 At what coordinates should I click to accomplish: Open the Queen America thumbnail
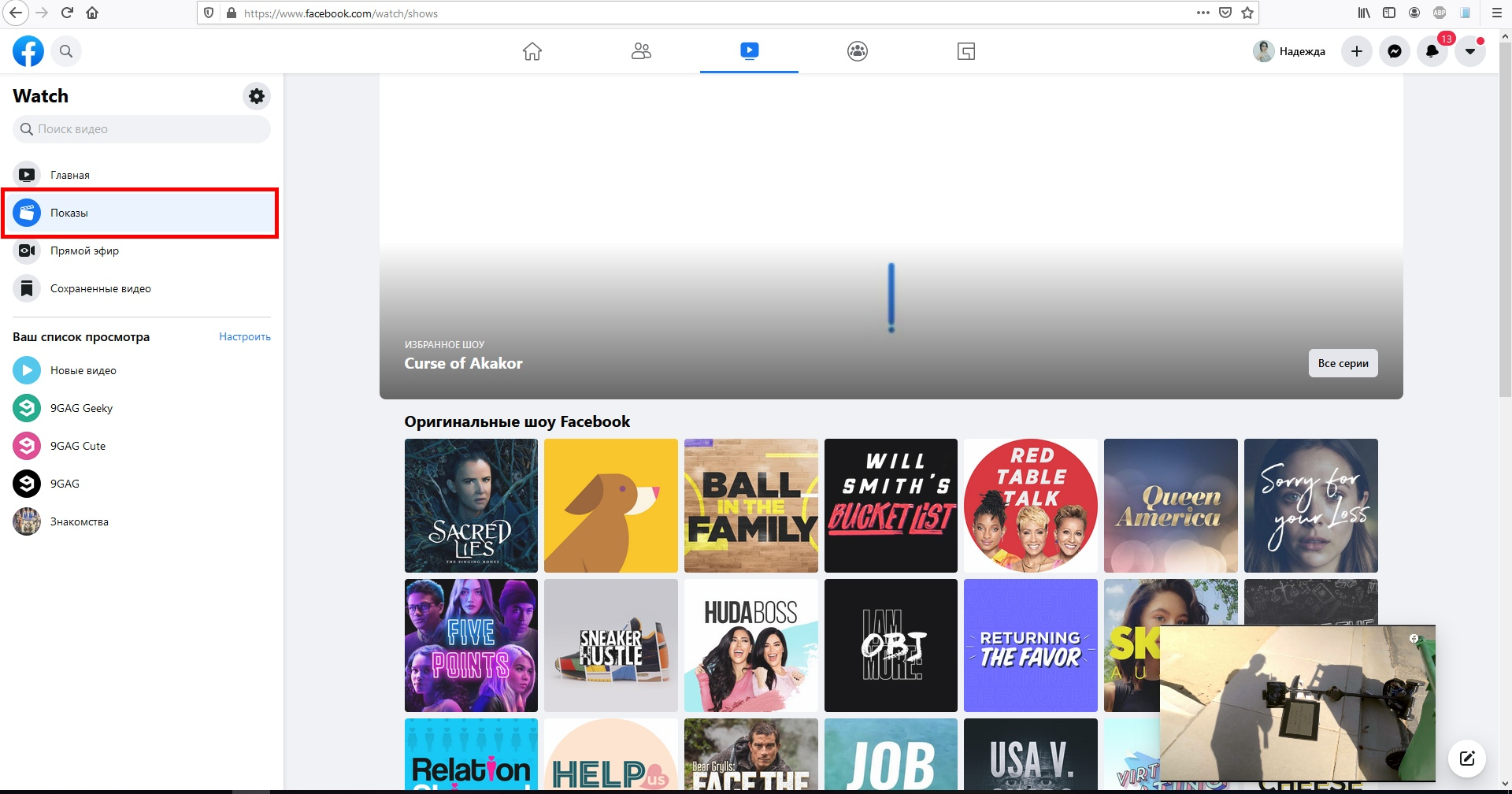[x=1171, y=506]
